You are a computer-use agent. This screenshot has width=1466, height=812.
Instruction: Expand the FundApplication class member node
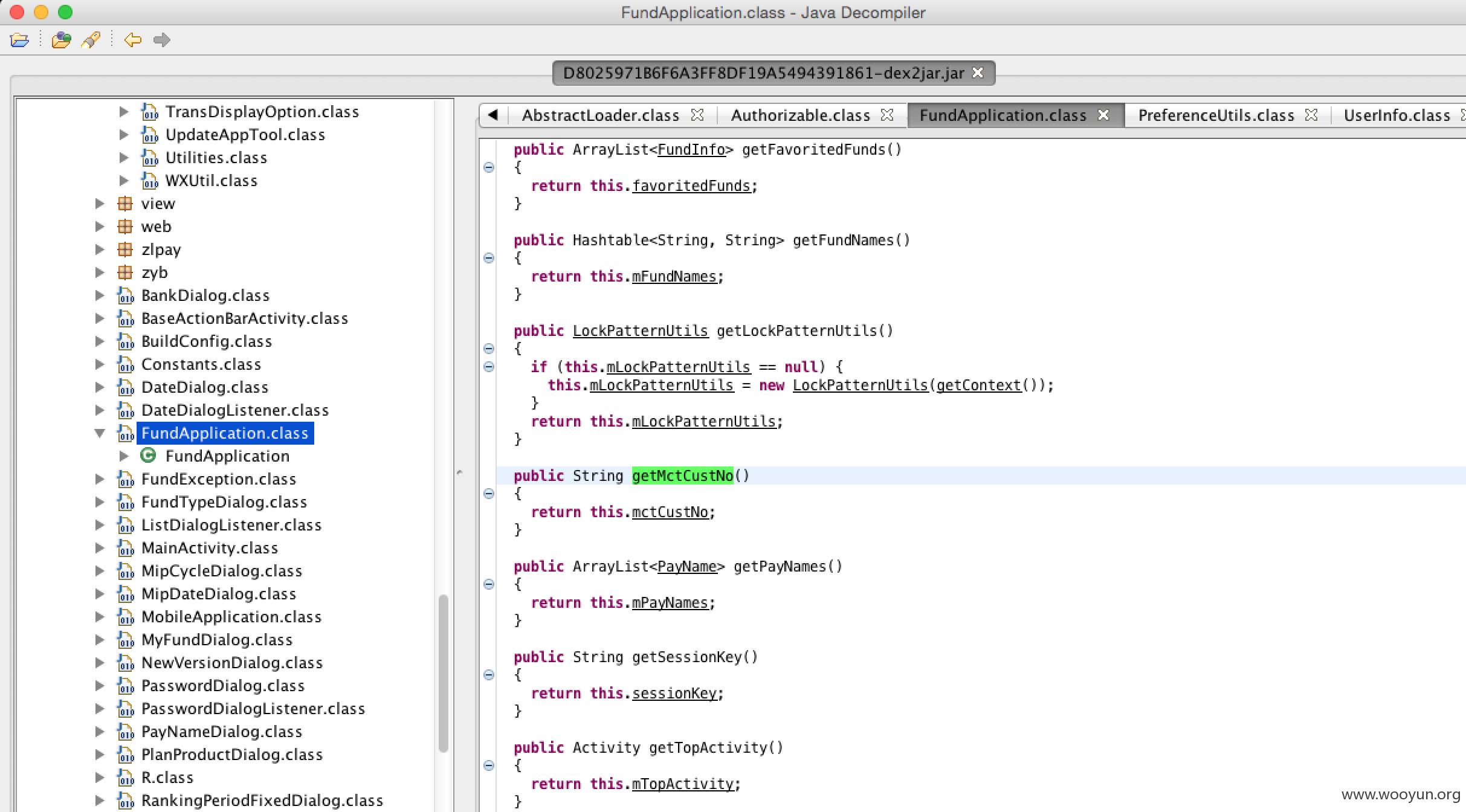[124, 456]
